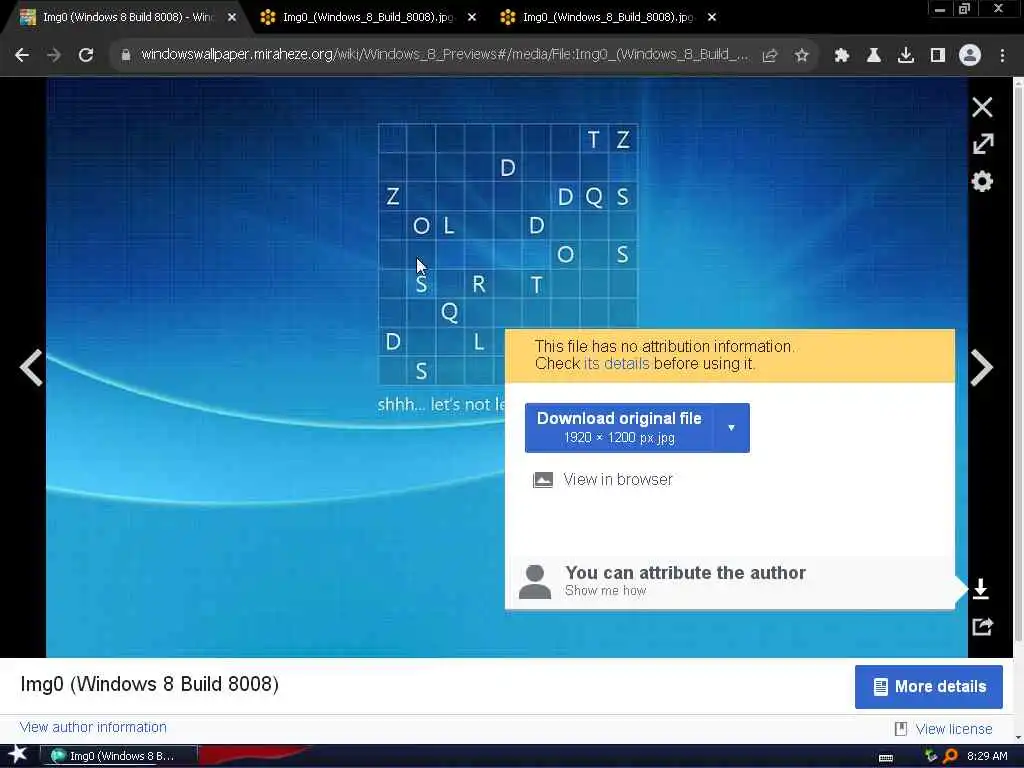Close the media viewer with X icon

[x=982, y=107]
